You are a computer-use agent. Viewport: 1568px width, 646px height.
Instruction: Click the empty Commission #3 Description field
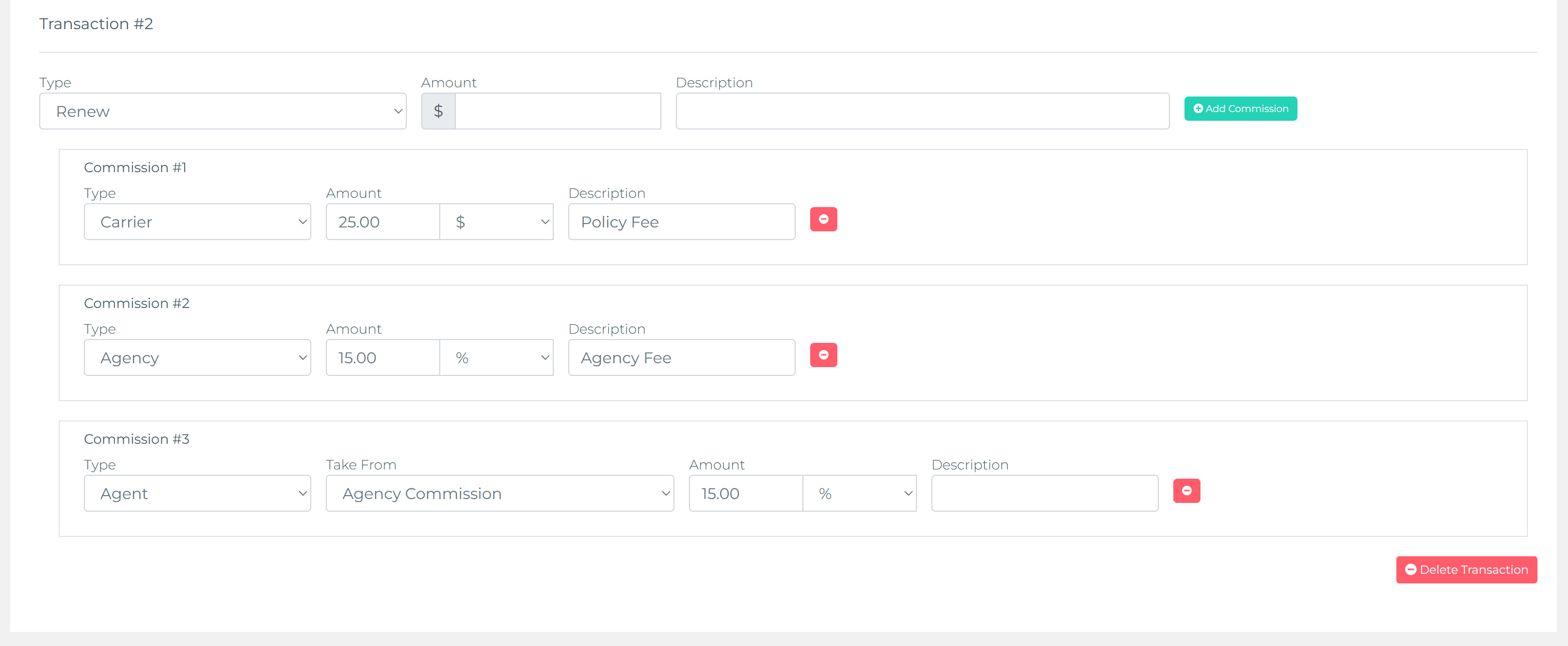[1044, 494]
